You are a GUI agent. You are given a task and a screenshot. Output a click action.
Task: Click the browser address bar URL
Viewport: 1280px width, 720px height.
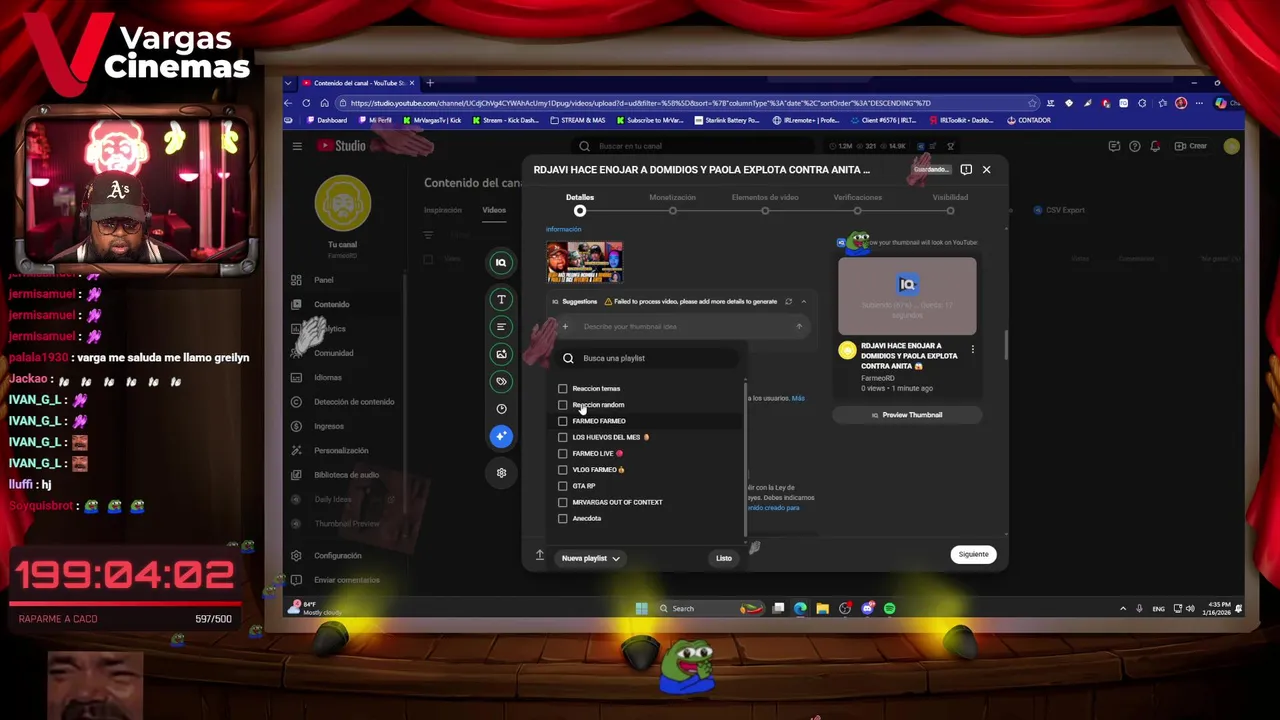[x=640, y=103]
